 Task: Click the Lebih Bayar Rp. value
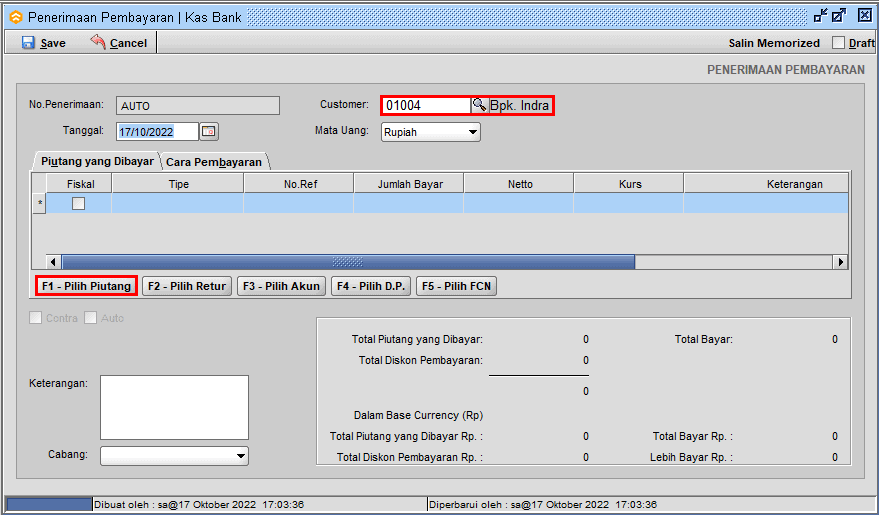tap(835, 457)
